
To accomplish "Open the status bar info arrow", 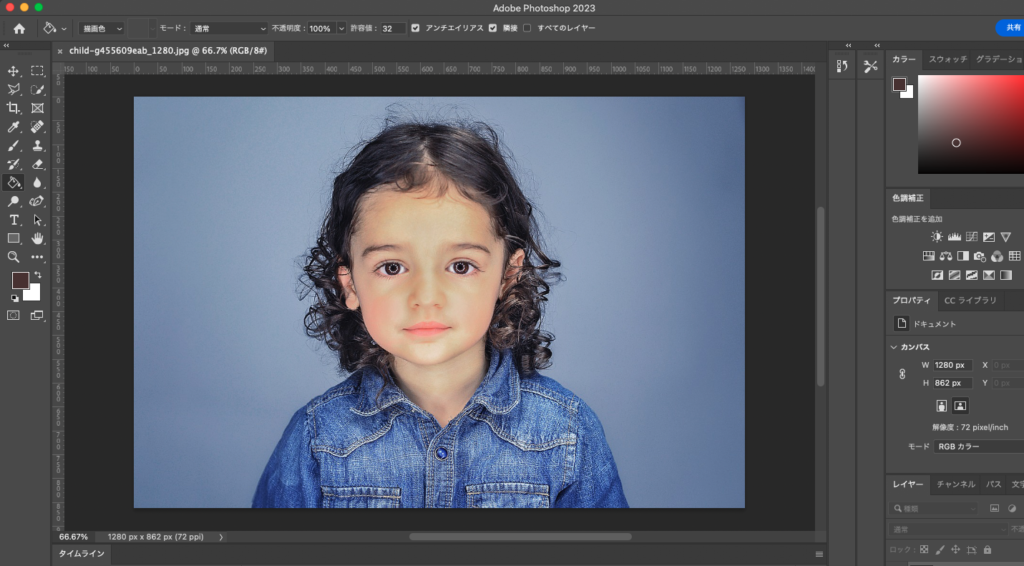I will (221, 537).
